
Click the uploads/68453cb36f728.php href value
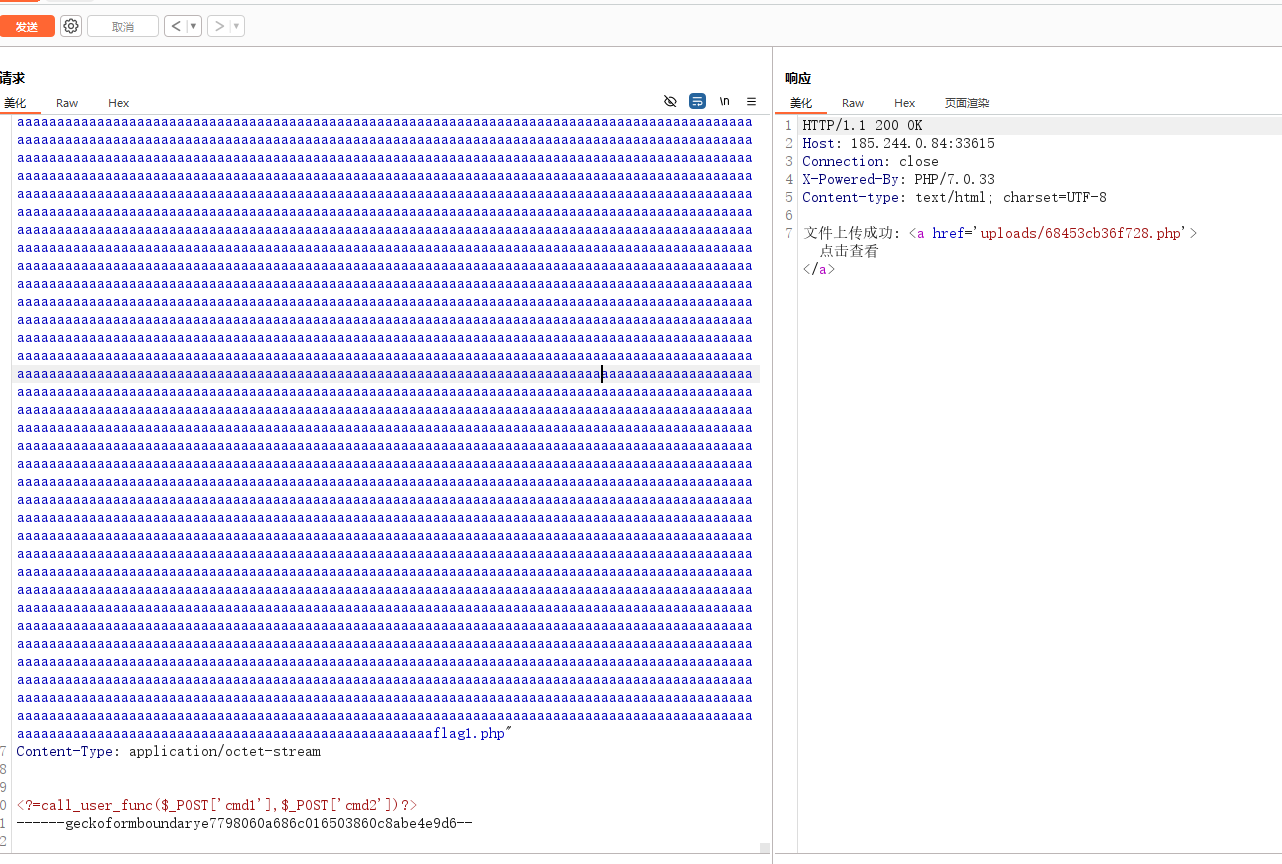pos(1082,234)
